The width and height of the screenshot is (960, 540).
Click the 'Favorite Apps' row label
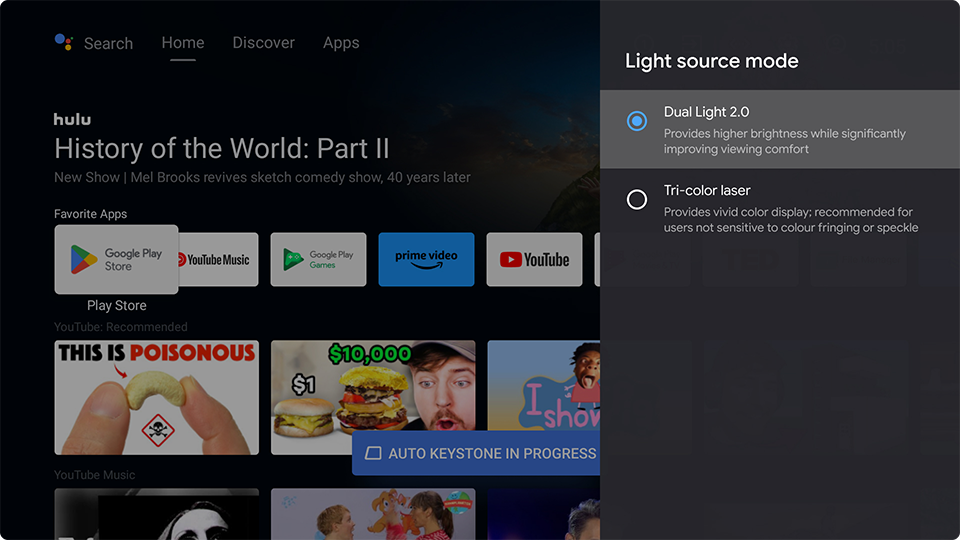[x=91, y=214]
